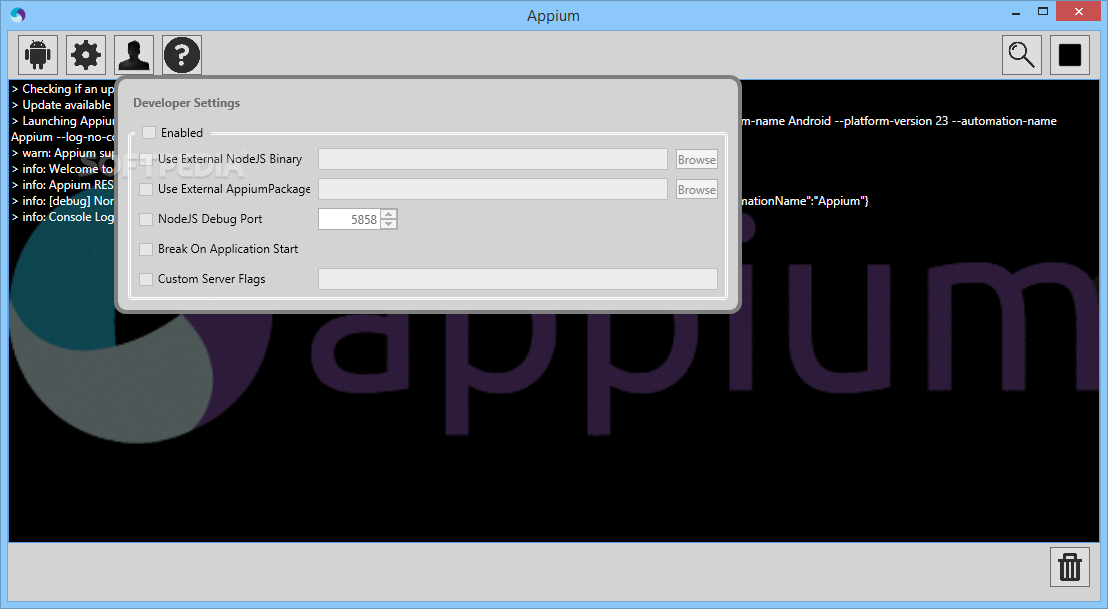This screenshot has height=609, width=1108.
Task: Open Android settings via robot icon
Action: [37, 54]
